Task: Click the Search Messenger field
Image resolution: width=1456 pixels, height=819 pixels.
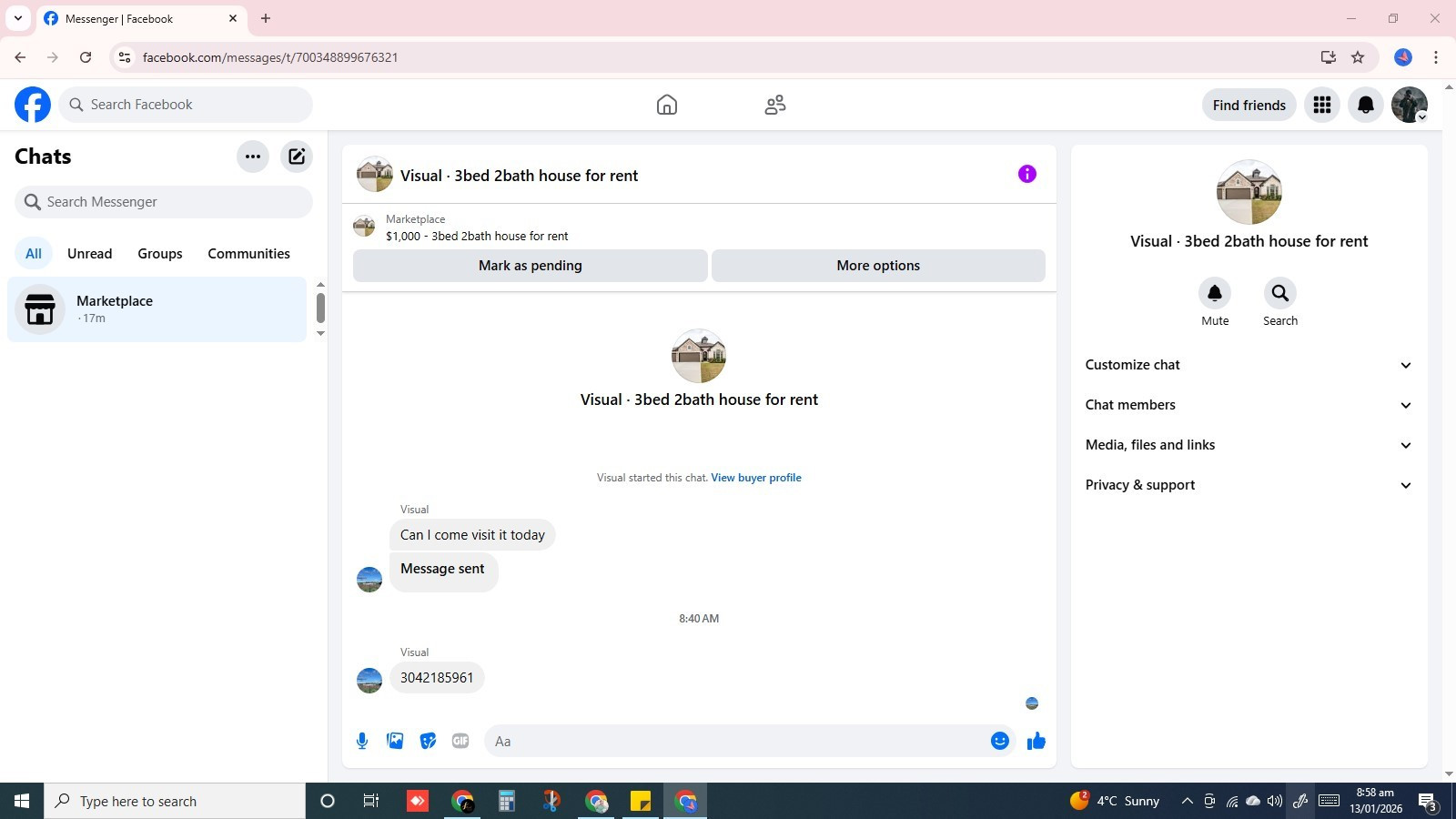Action: point(164,202)
